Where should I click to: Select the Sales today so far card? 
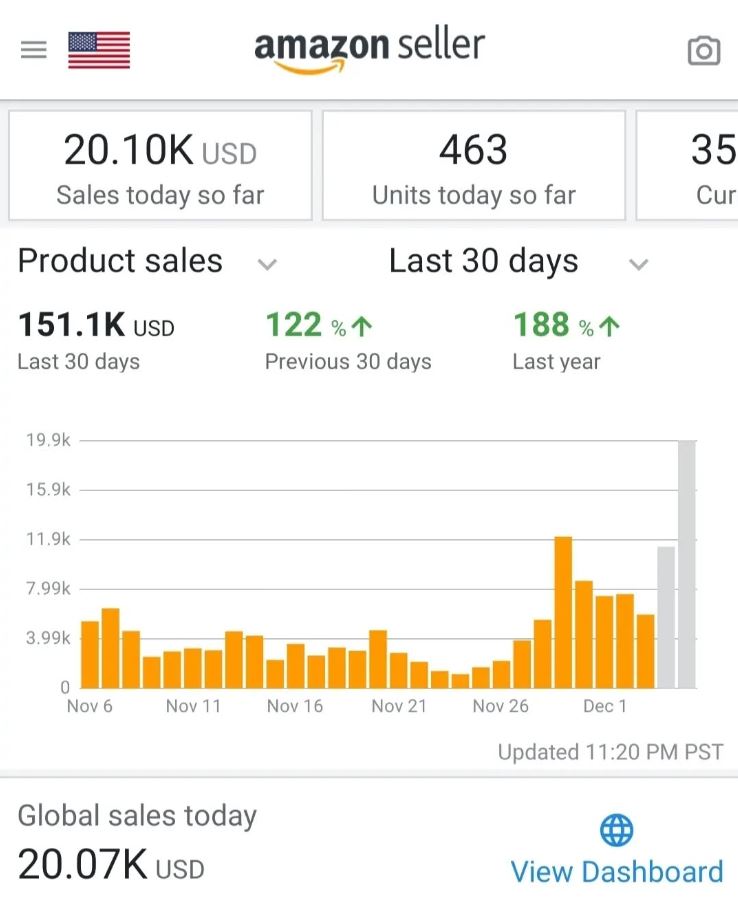pyautogui.click(x=160, y=165)
